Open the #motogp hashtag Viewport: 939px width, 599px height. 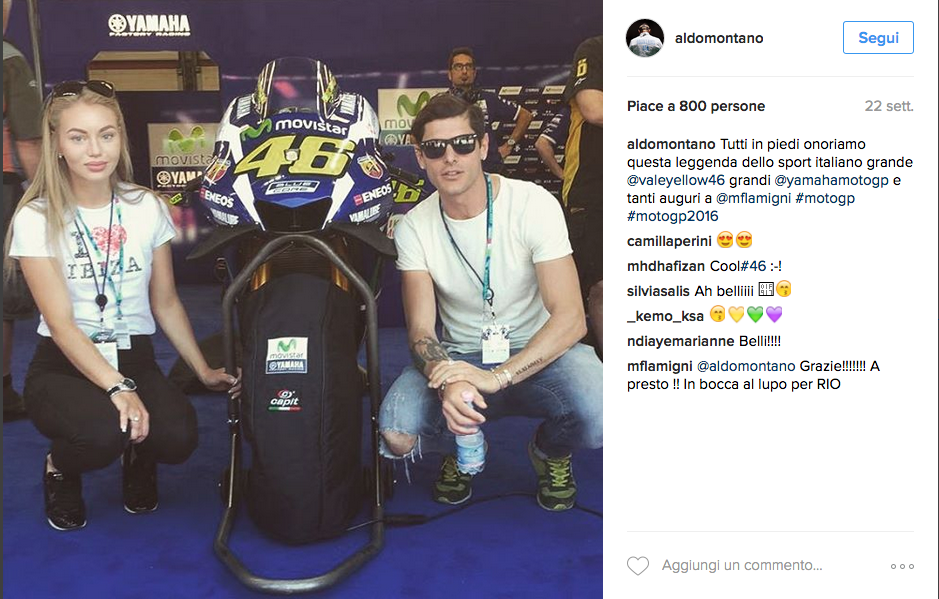click(x=825, y=198)
